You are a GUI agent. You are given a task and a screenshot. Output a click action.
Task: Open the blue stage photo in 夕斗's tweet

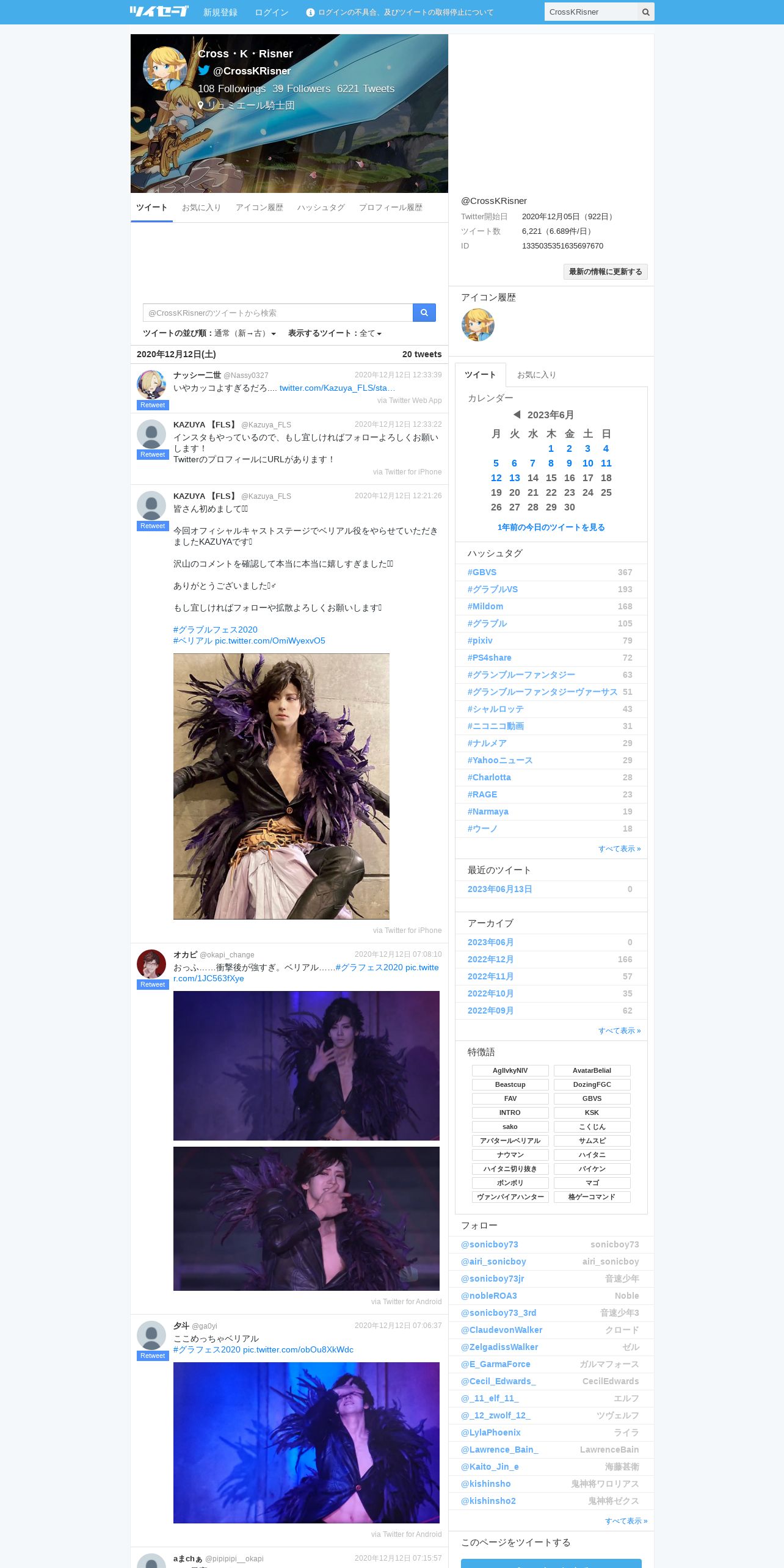pos(307,1443)
